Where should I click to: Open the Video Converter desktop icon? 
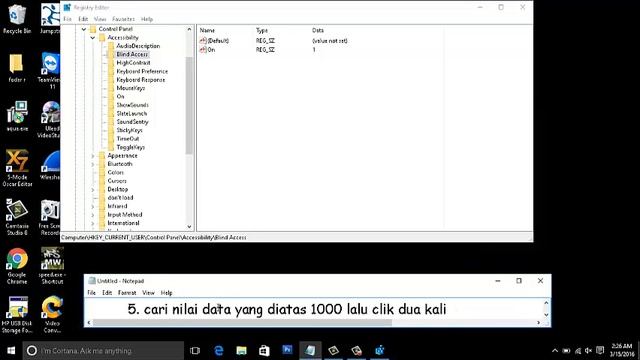[x=52, y=315]
